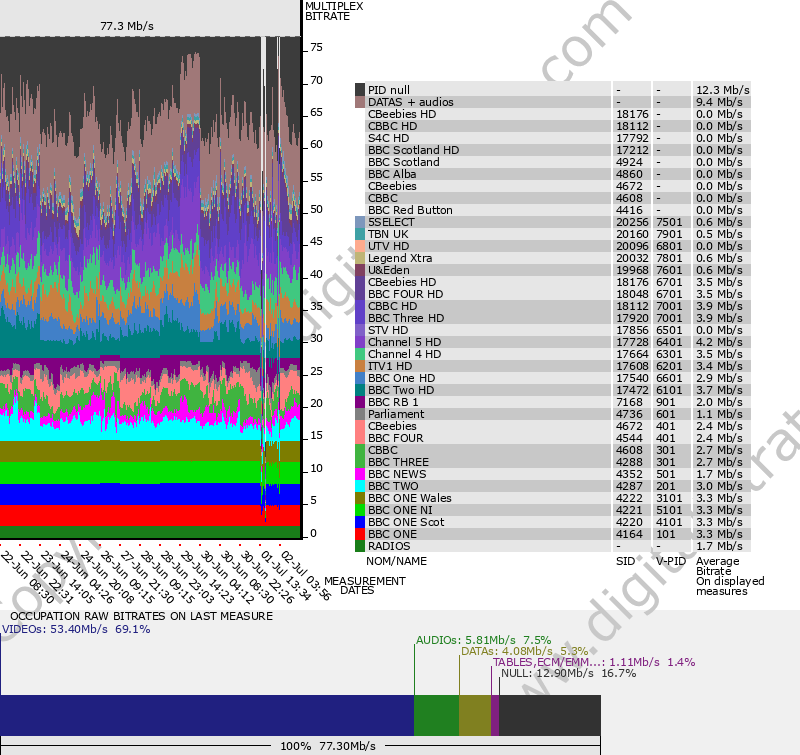Select the BBC One HD blue swatch

coord(360,378)
